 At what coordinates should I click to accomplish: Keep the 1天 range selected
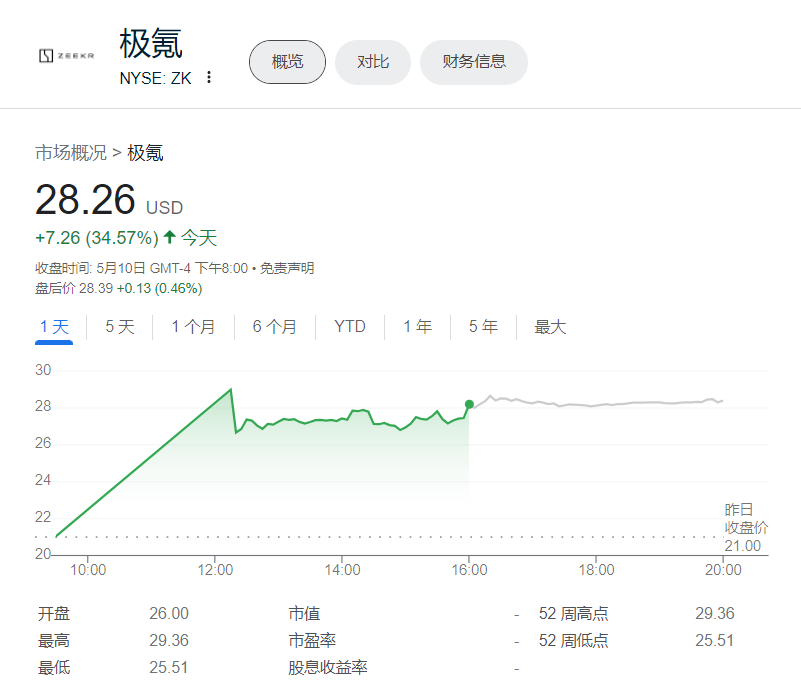pos(54,326)
